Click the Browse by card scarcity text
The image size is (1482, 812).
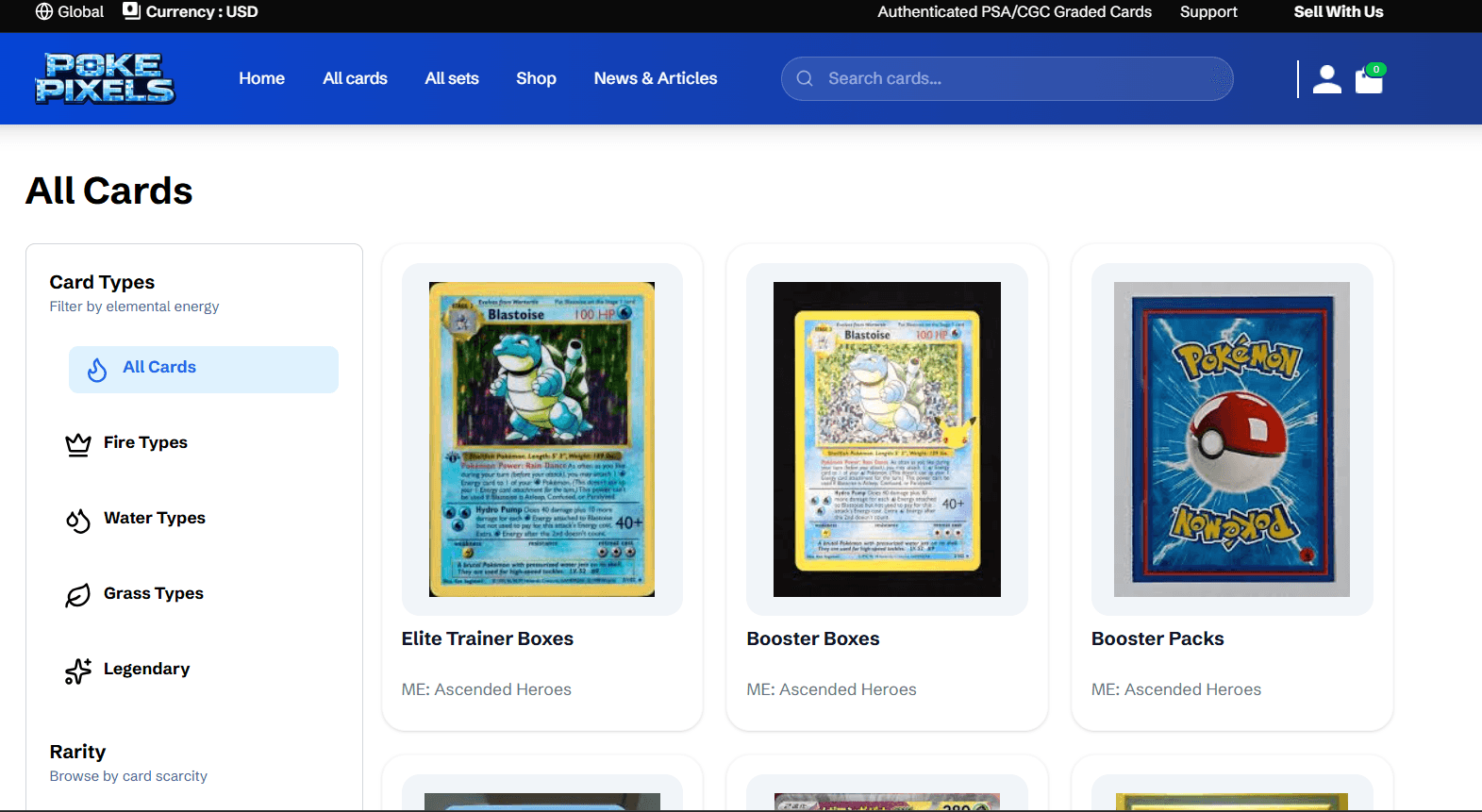128,776
